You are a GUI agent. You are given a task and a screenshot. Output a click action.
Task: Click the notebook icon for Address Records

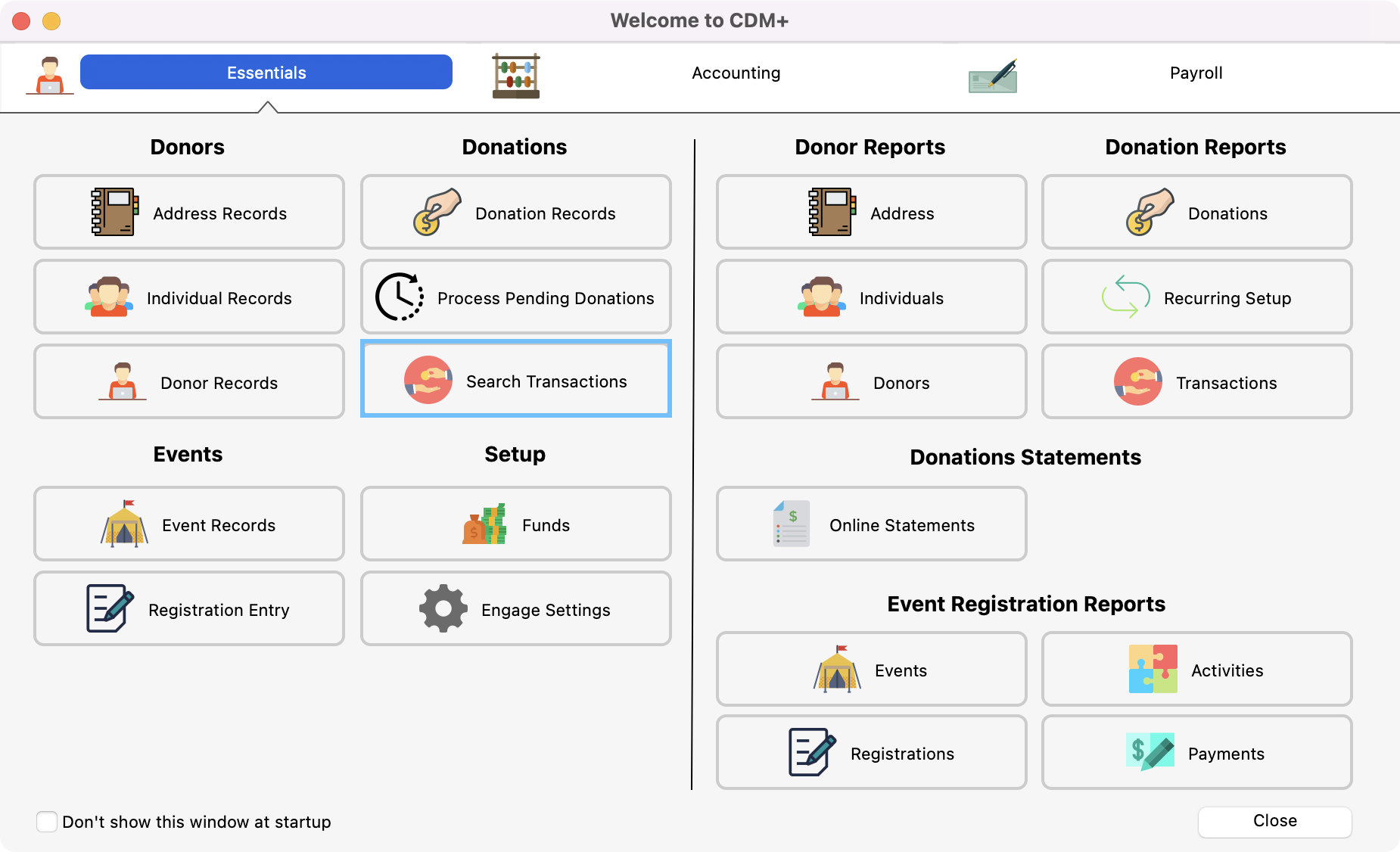(114, 213)
